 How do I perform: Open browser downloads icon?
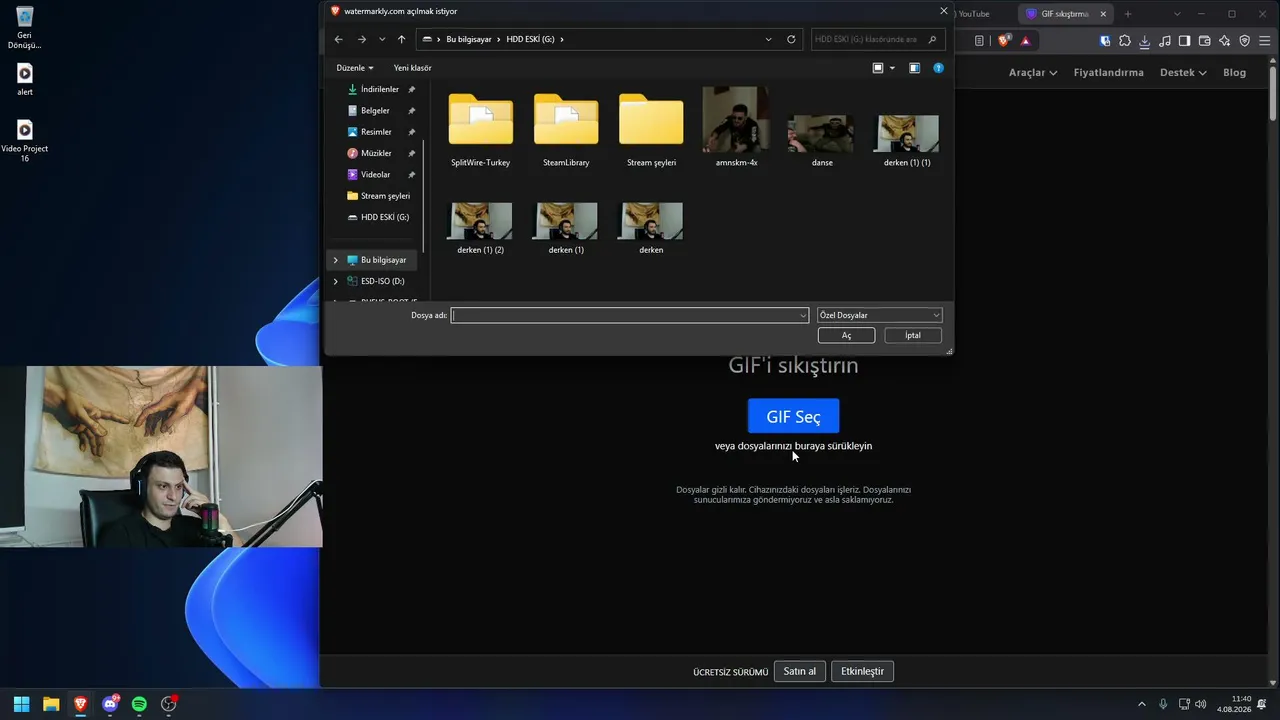[1145, 41]
